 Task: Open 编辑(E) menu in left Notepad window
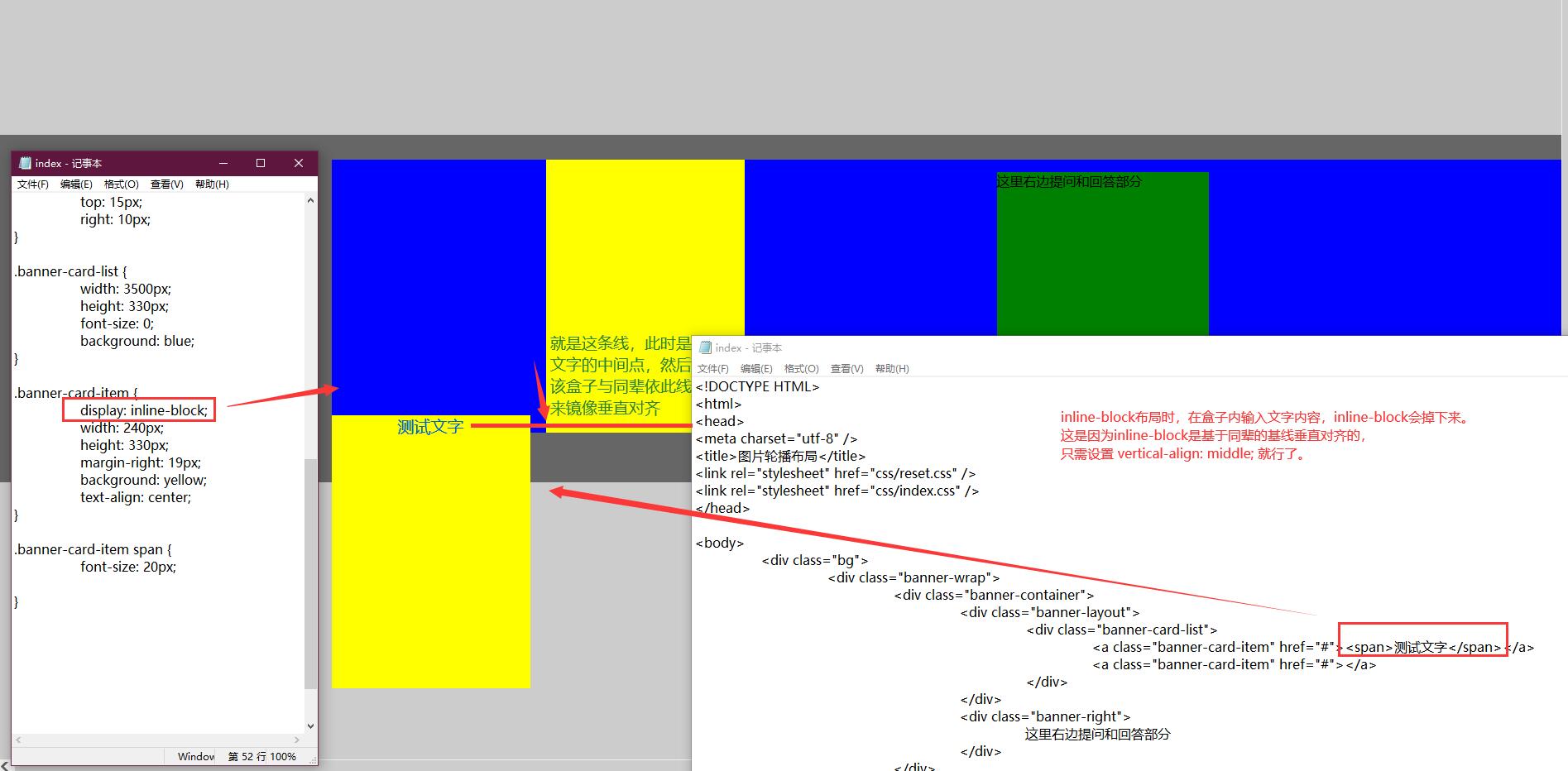coord(76,184)
